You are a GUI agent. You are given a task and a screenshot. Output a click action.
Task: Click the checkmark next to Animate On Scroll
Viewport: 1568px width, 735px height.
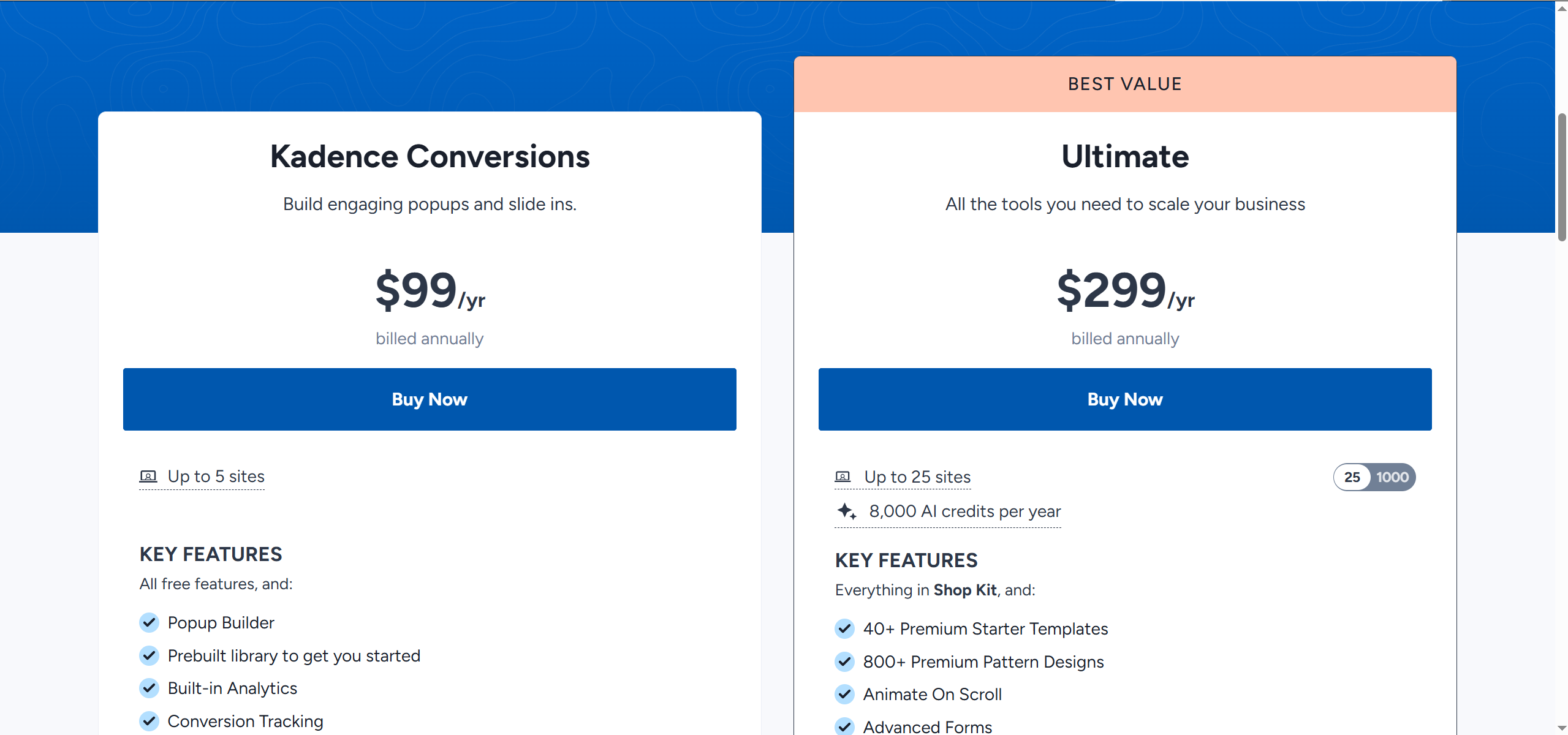click(x=844, y=694)
